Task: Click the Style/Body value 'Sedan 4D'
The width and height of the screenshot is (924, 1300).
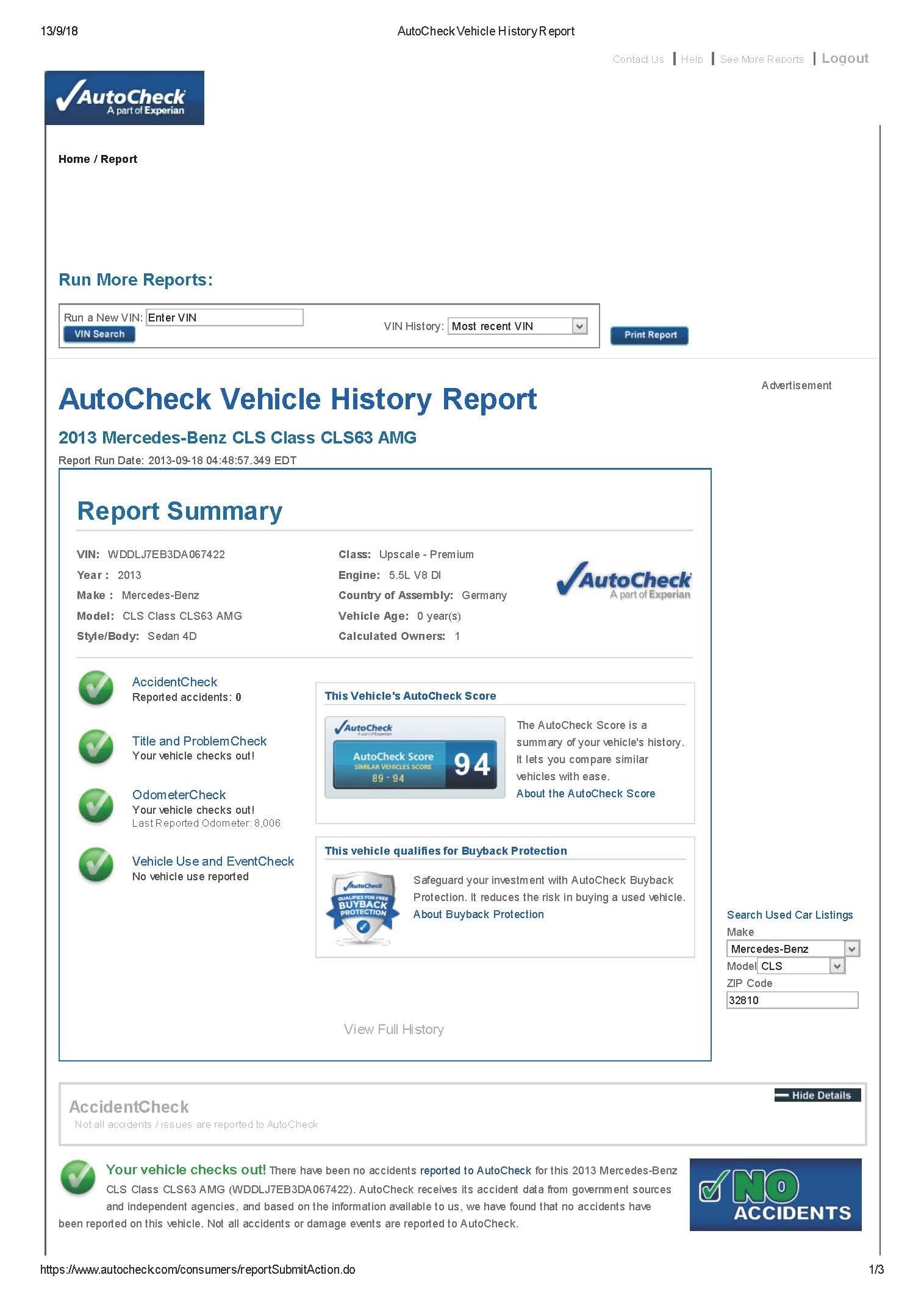Action: 172,636
